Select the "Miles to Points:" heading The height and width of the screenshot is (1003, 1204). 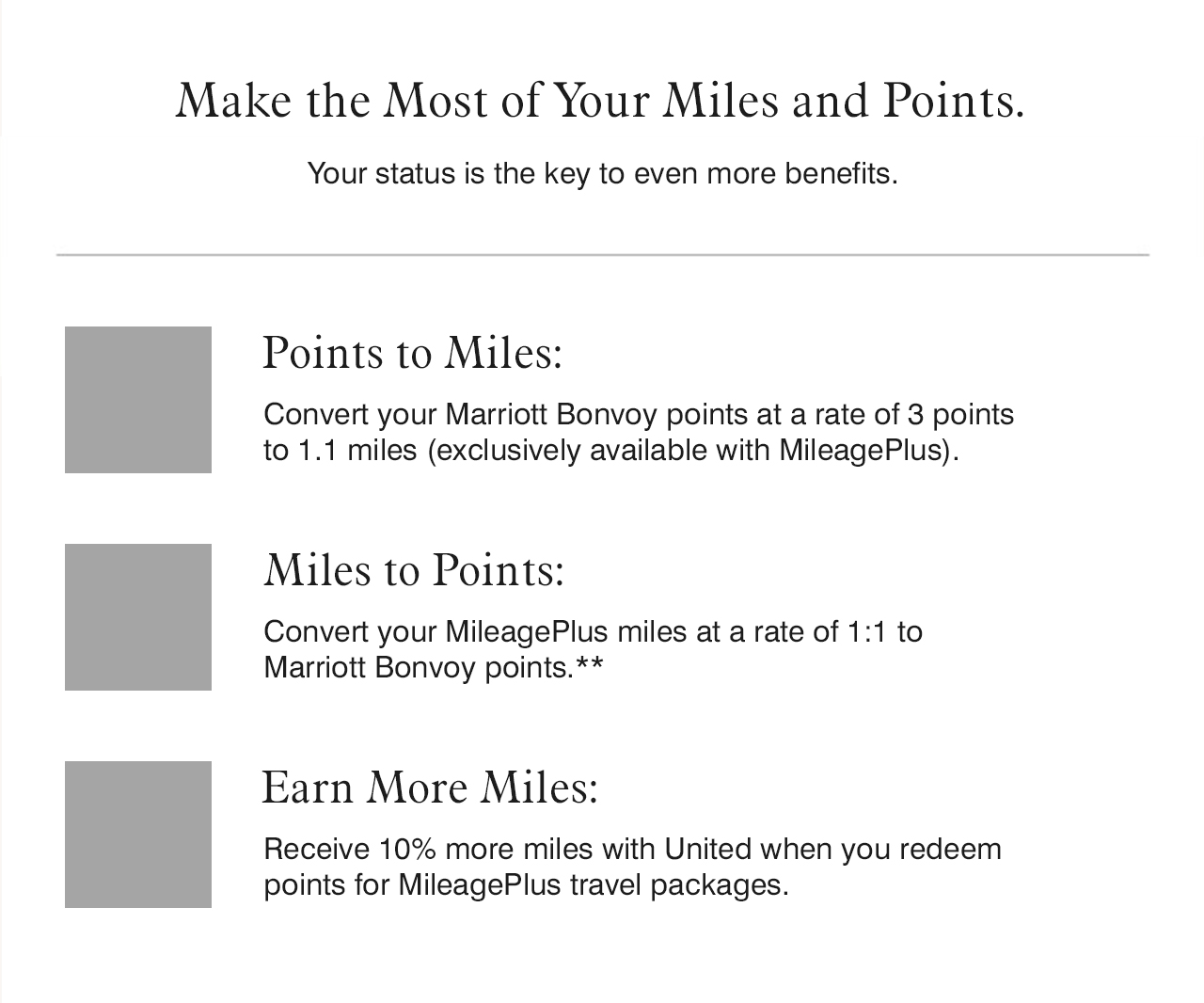click(x=414, y=570)
